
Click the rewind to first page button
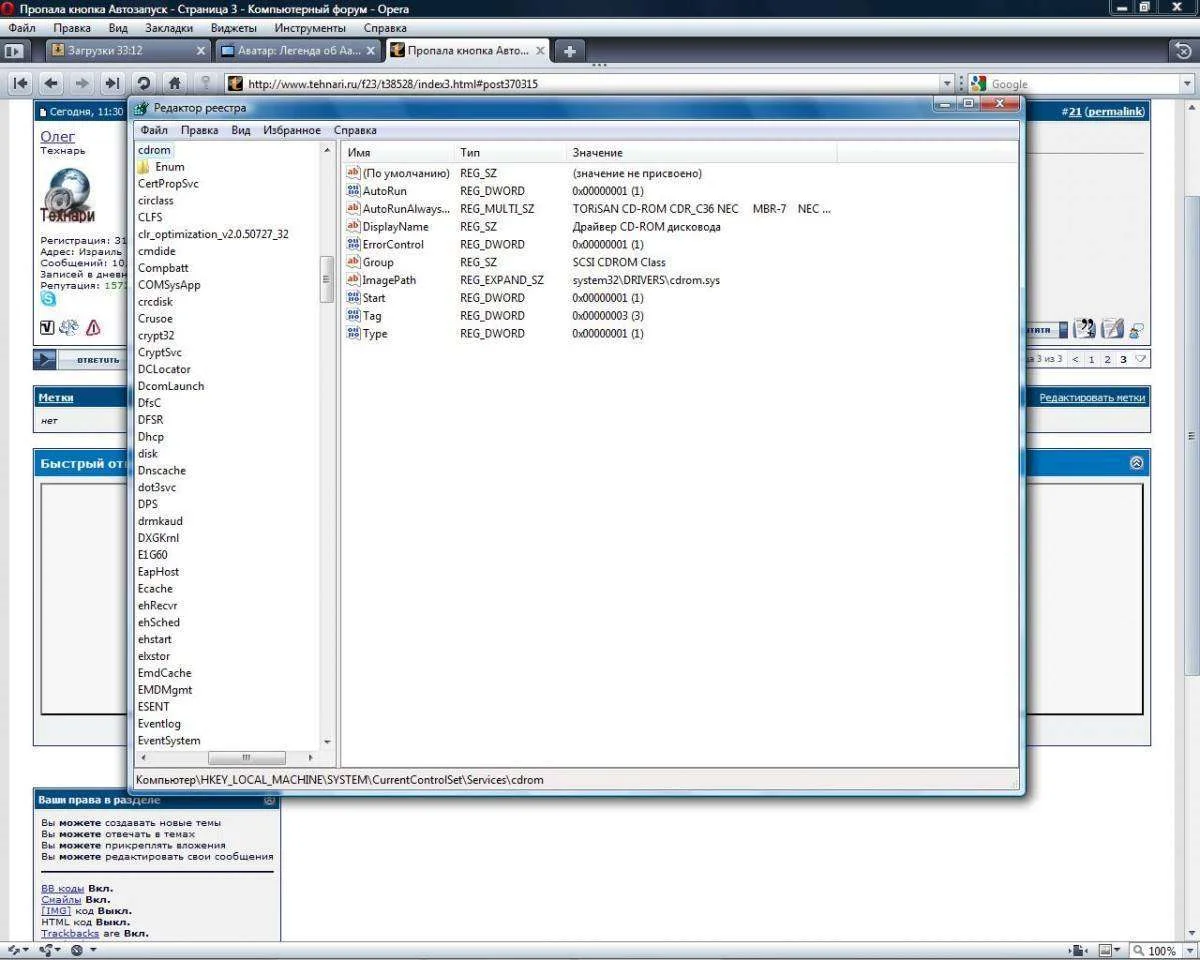pyautogui.click(x=19, y=84)
